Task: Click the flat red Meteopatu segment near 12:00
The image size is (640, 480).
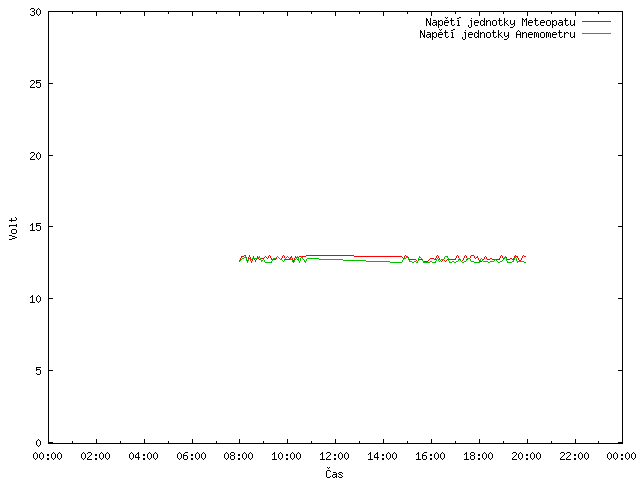Action: 335,256
